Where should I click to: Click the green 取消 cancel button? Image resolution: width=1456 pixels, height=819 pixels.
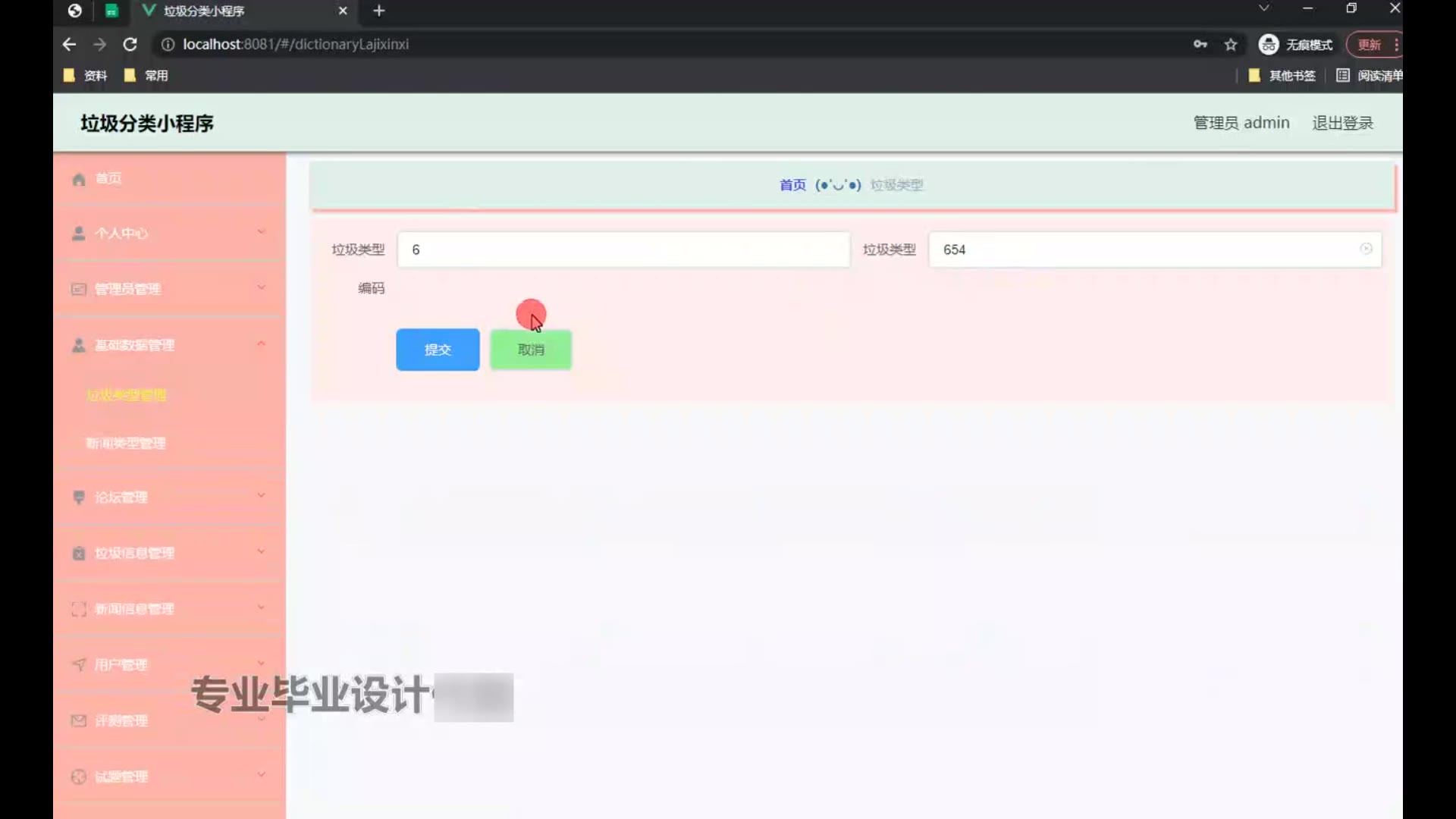click(x=531, y=350)
